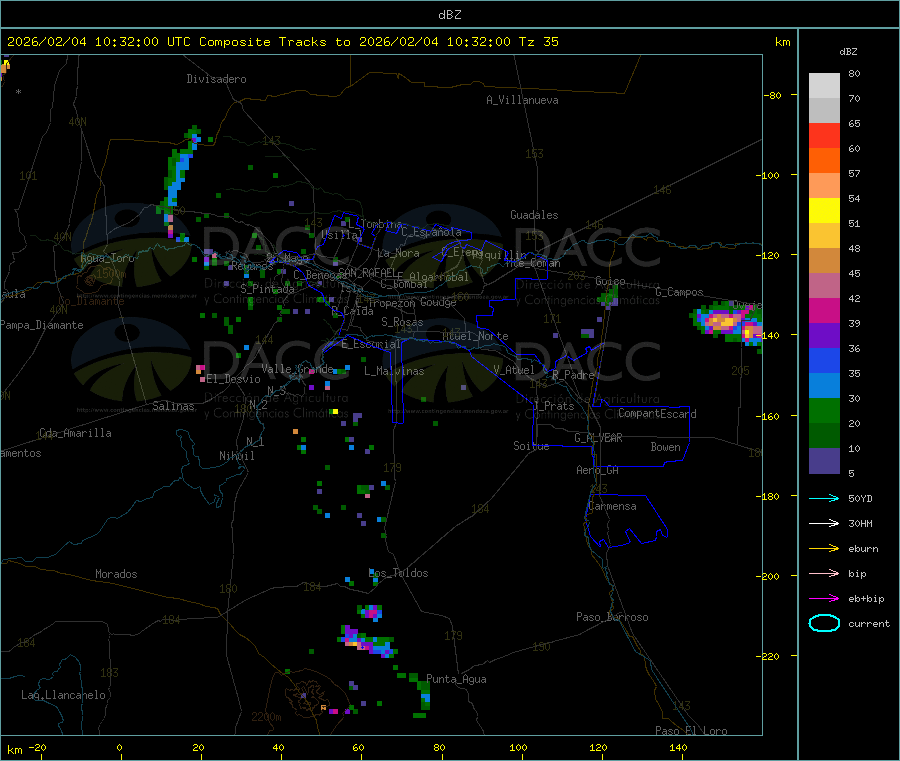Click the G_ALVEAR map label
This screenshot has height=761, width=900.
[x=598, y=438]
